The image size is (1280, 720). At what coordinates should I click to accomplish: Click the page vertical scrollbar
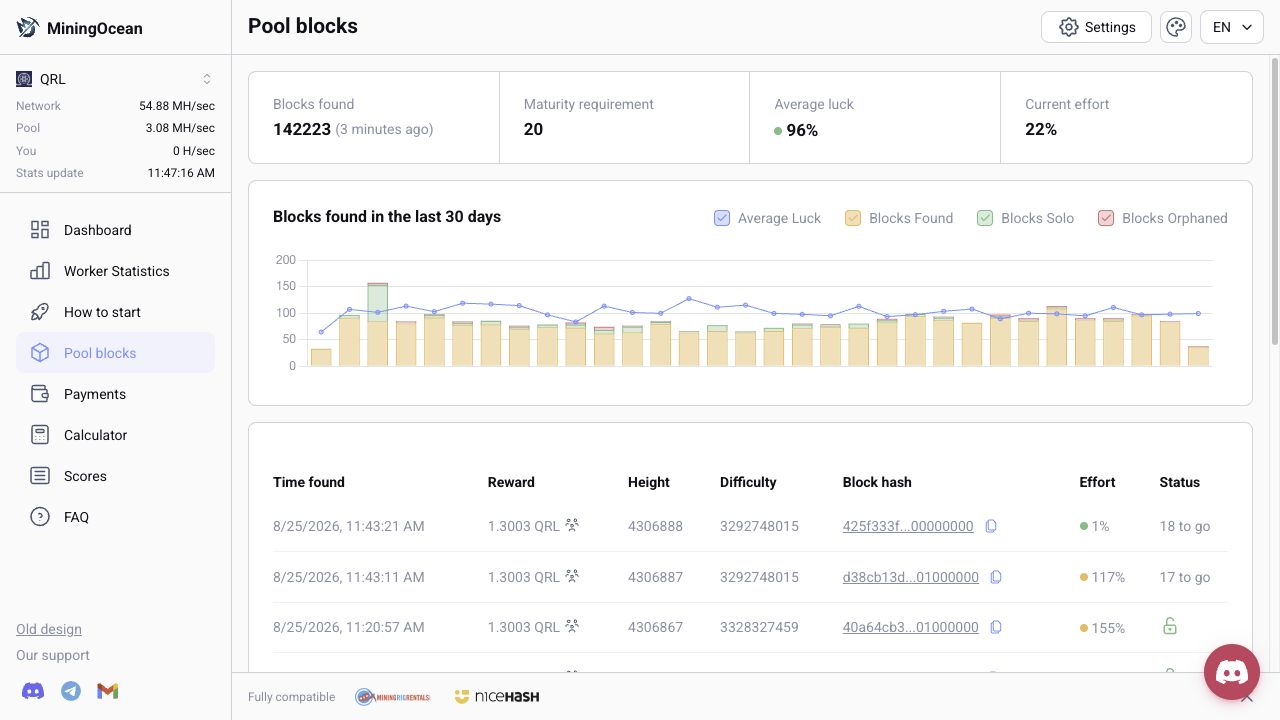click(1274, 200)
